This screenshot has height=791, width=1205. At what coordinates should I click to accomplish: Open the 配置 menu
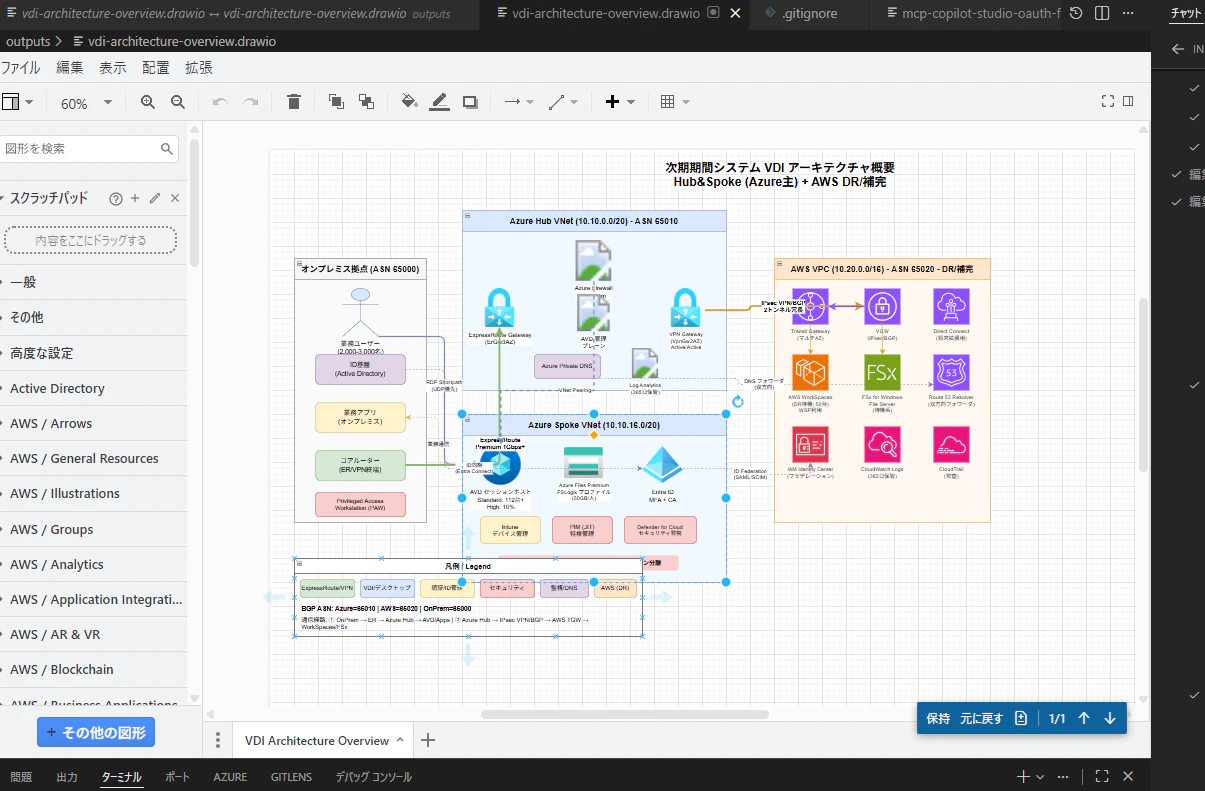pyautogui.click(x=155, y=68)
